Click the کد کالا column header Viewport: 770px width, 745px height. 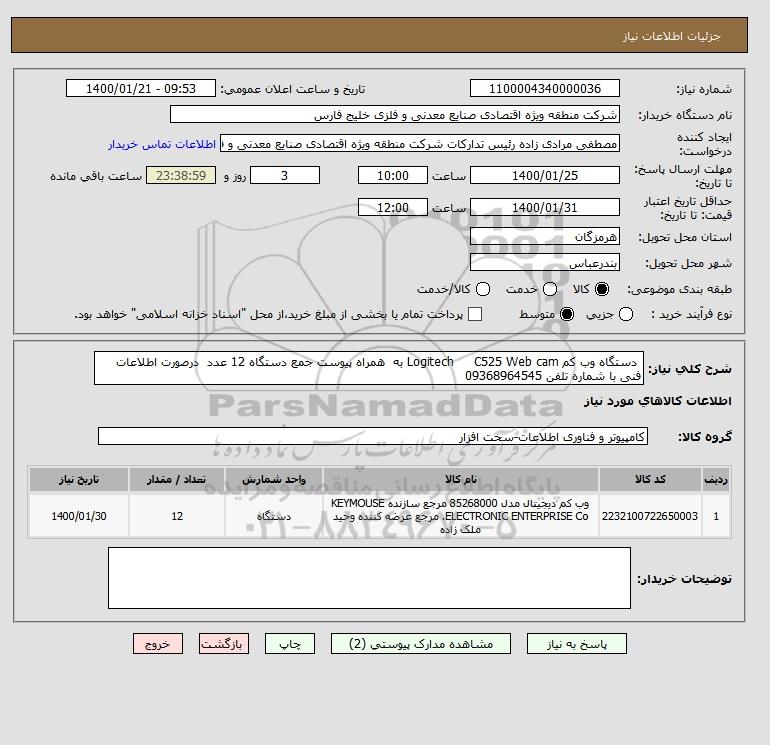[650, 479]
